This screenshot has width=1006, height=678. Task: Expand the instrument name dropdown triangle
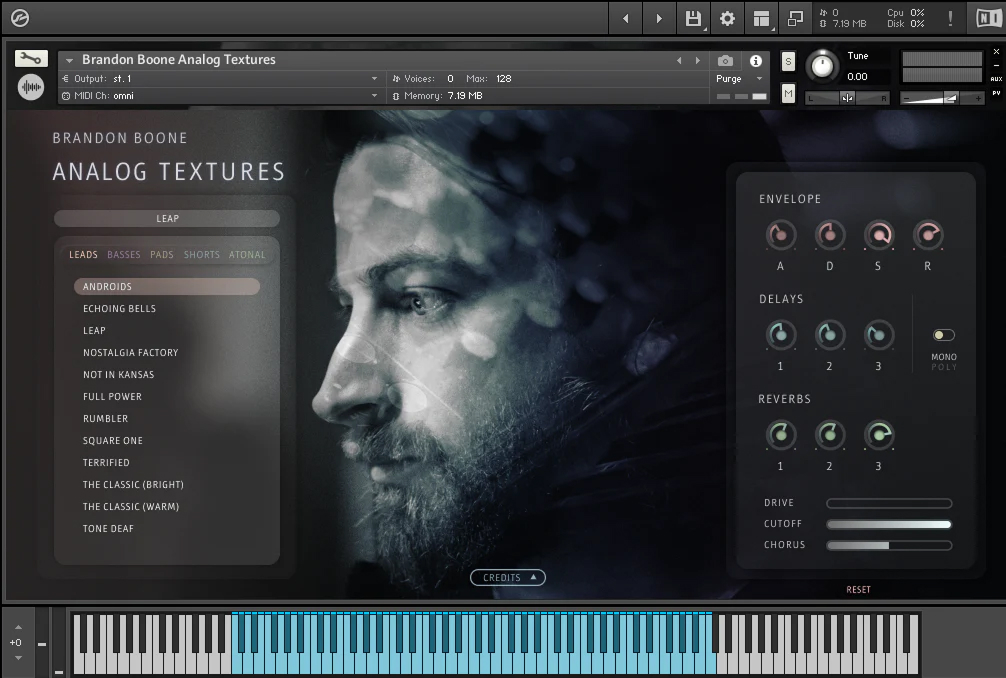pyautogui.click(x=69, y=60)
